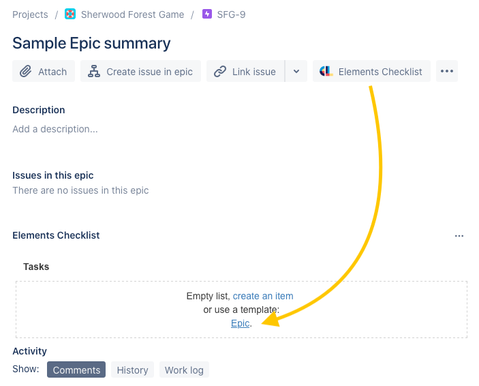Click the Sherwood Forest Game project icon
The image size is (479, 386).
click(x=70, y=14)
